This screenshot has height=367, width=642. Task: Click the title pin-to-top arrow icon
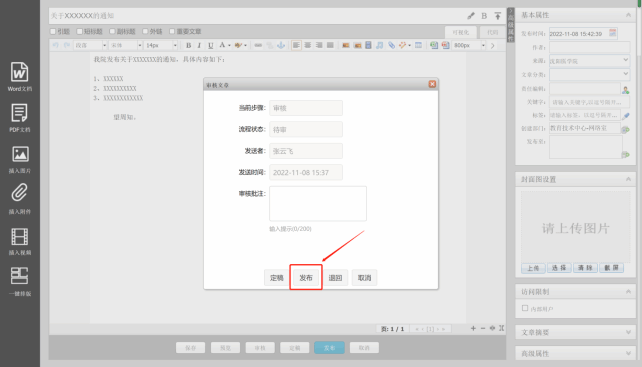(x=497, y=16)
